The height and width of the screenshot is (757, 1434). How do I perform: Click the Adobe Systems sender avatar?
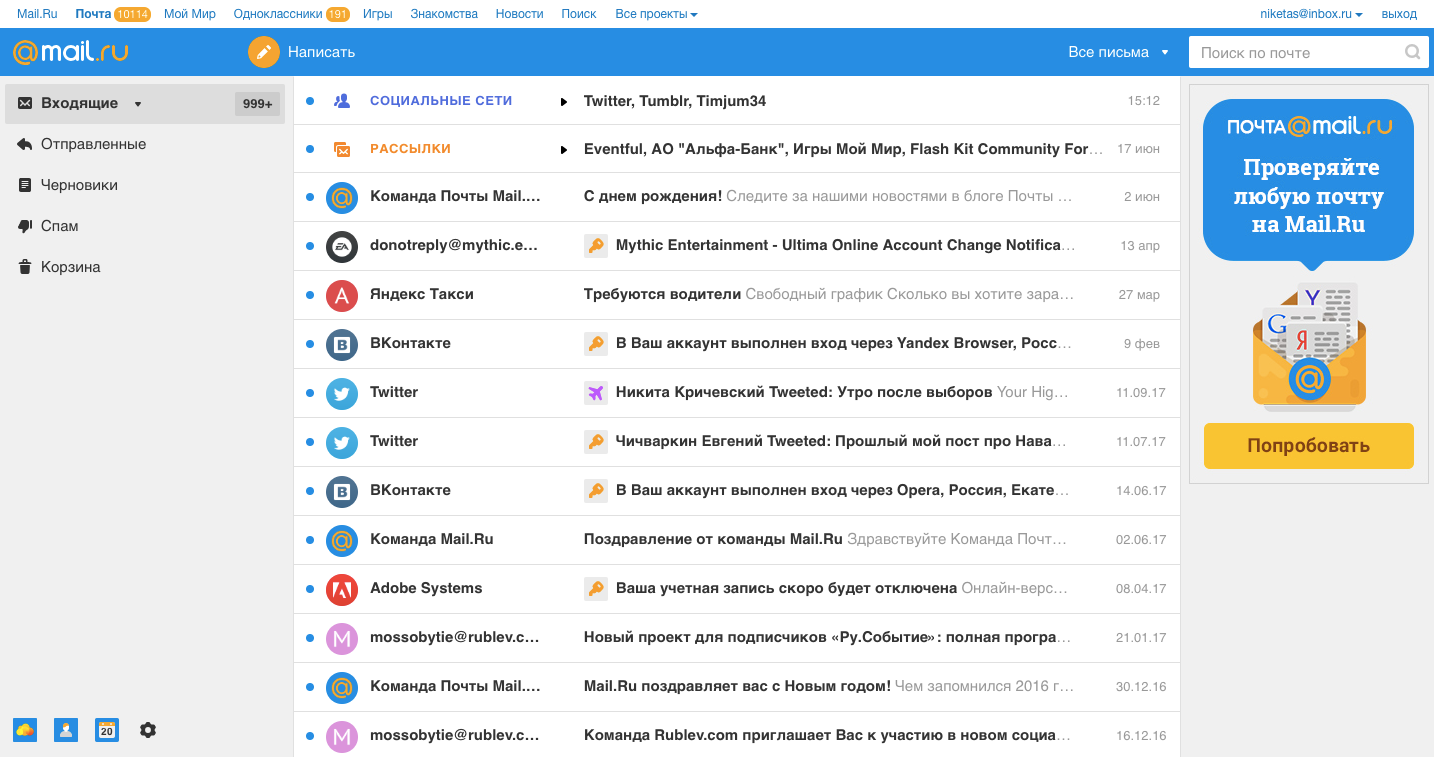click(x=342, y=589)
